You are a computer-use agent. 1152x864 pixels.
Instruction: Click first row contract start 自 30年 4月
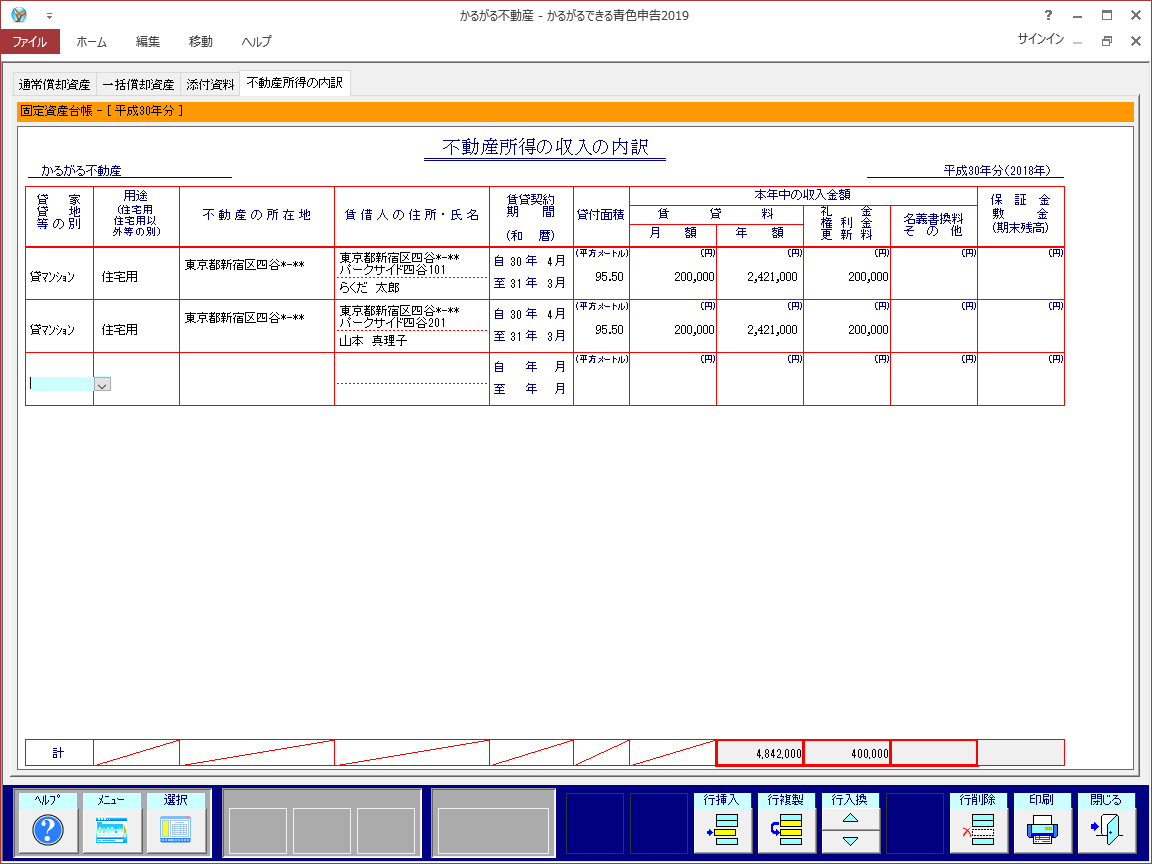pos(530,262)
